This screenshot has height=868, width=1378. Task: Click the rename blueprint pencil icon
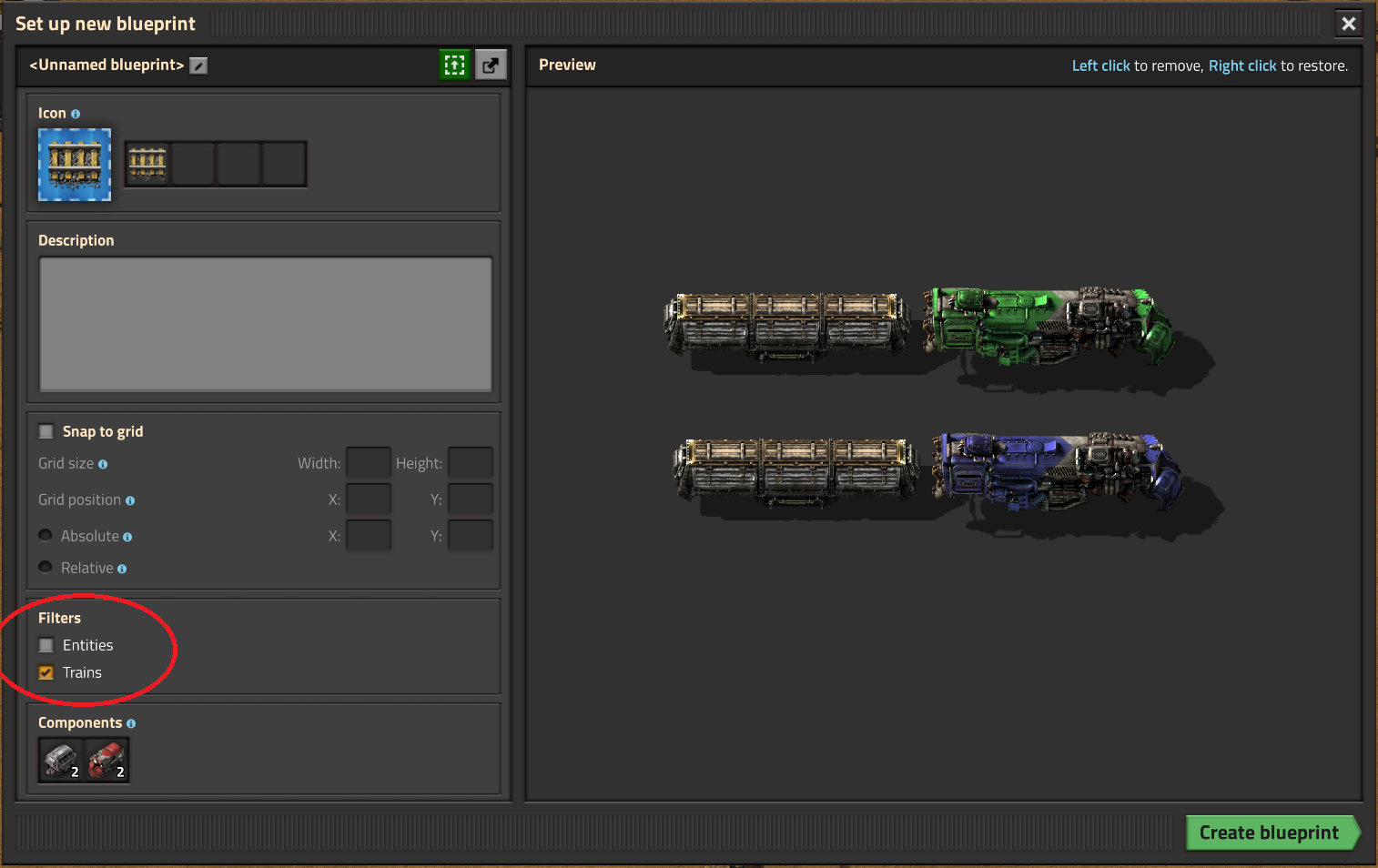pos(198,66)
